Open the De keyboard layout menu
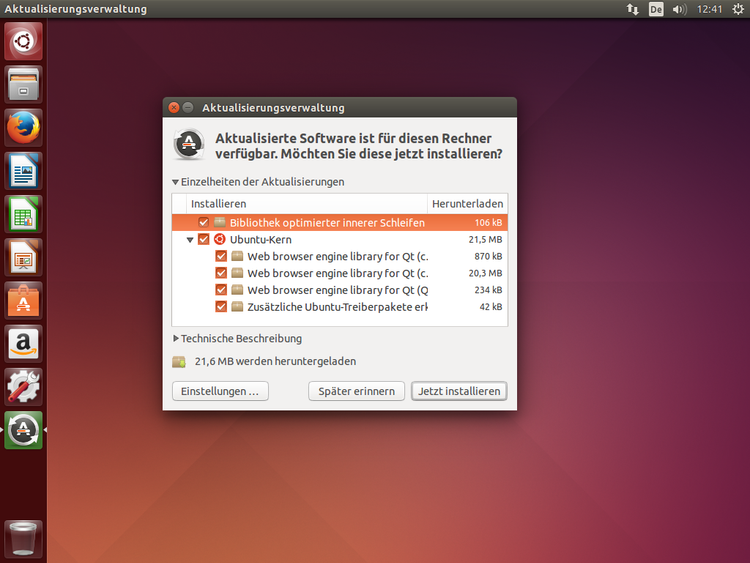Screen dimensions: 750x563 tap(656, 9)
